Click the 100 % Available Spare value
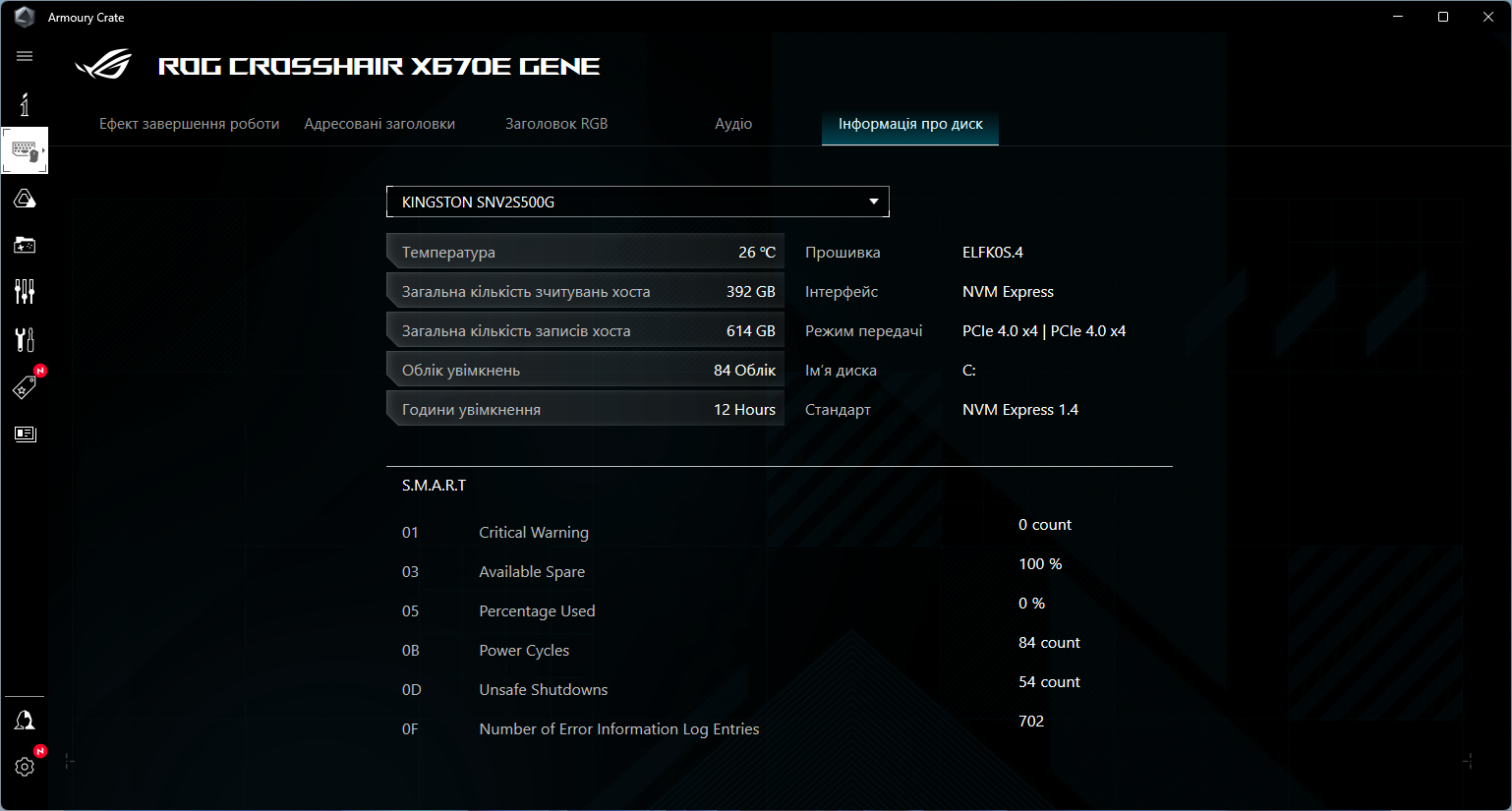1512x811 pixels. 1040,564
